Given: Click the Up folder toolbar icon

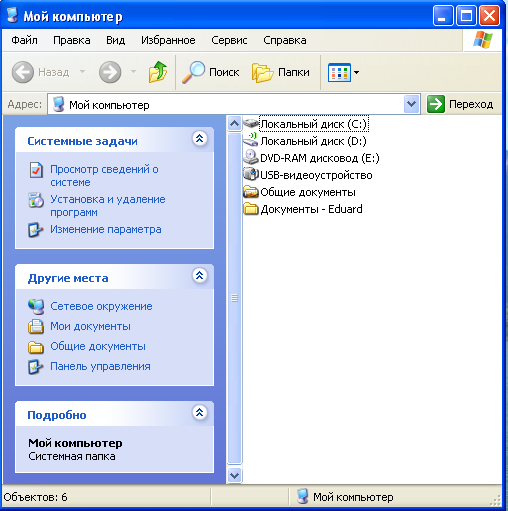Looking at the screenshot, I should [158, 72].
